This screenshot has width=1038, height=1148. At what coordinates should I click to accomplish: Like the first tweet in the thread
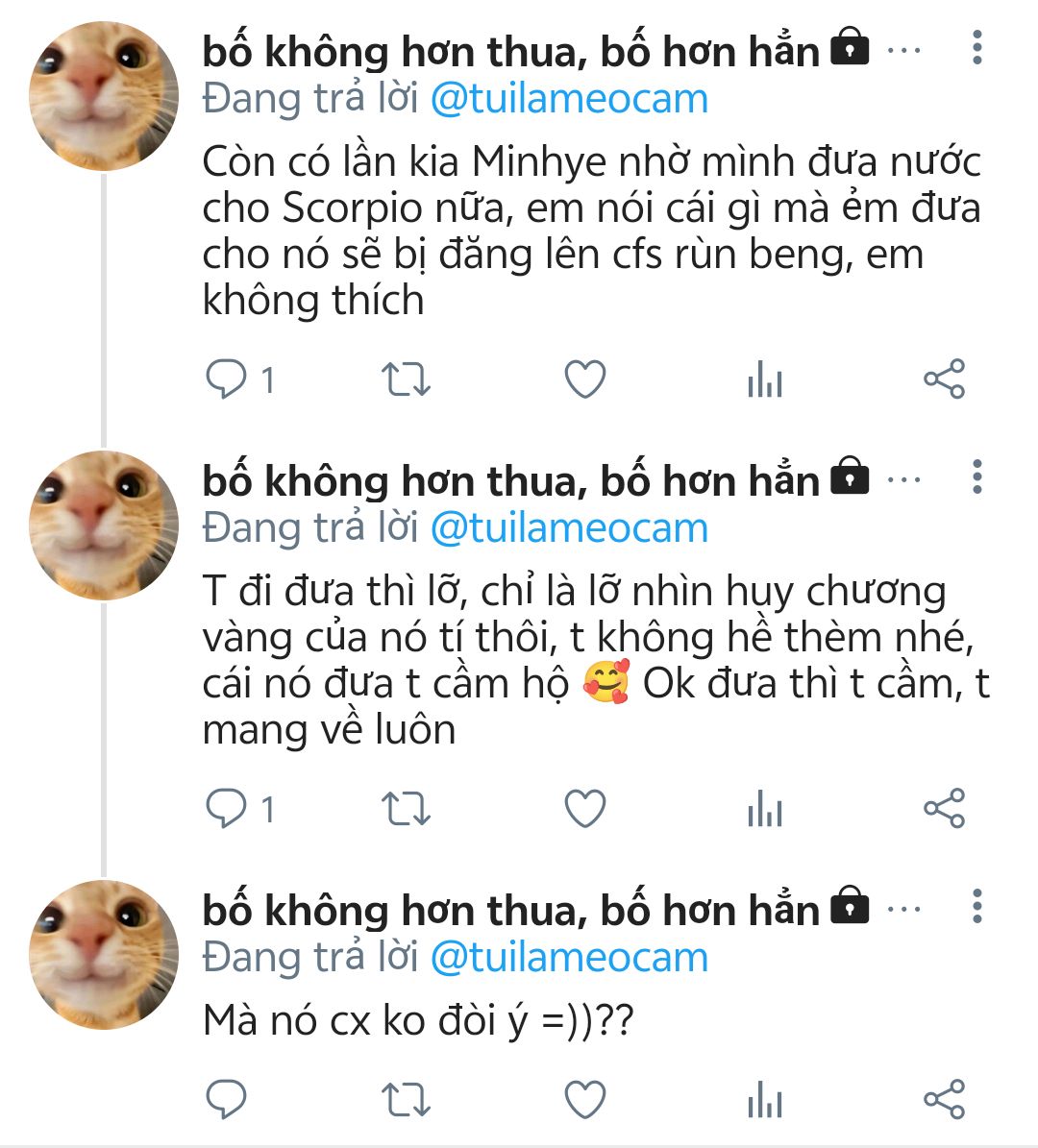[584, 379]
